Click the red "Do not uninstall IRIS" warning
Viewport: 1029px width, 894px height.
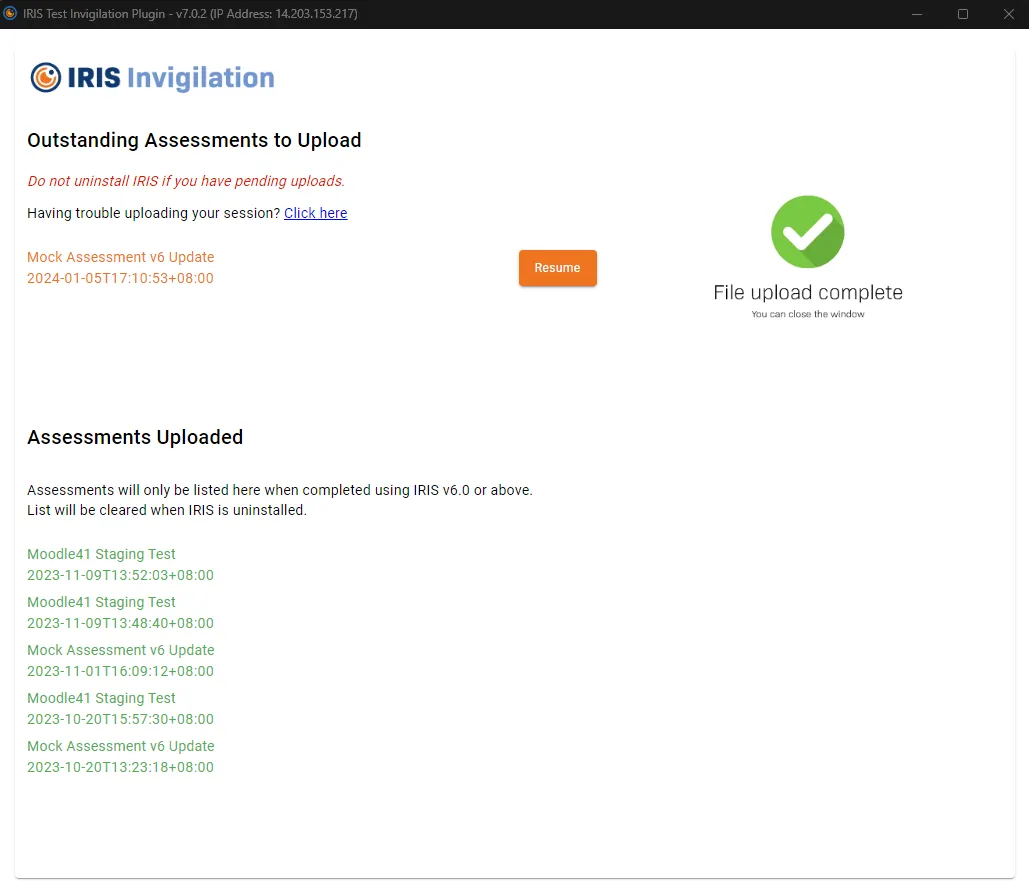pos(185,181)
